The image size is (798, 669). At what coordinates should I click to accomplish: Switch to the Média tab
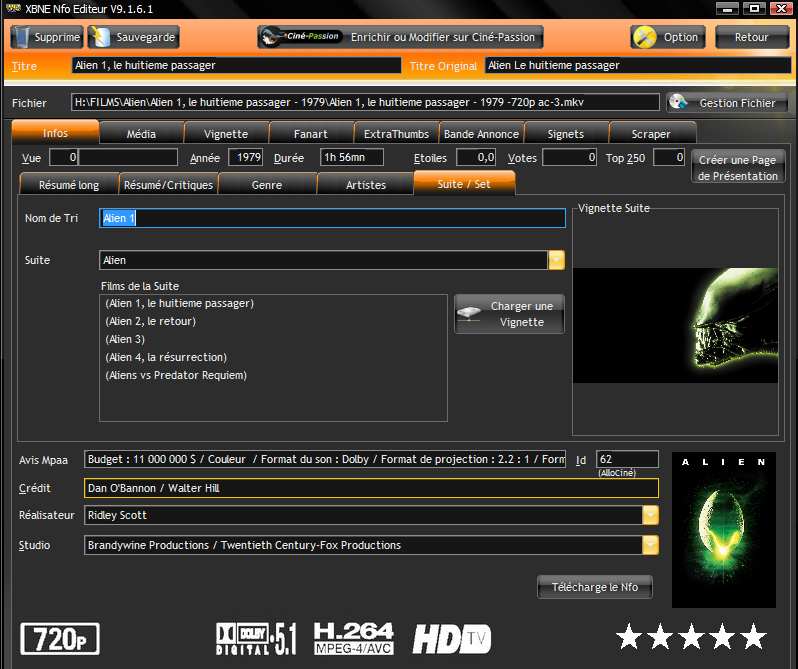141,134
